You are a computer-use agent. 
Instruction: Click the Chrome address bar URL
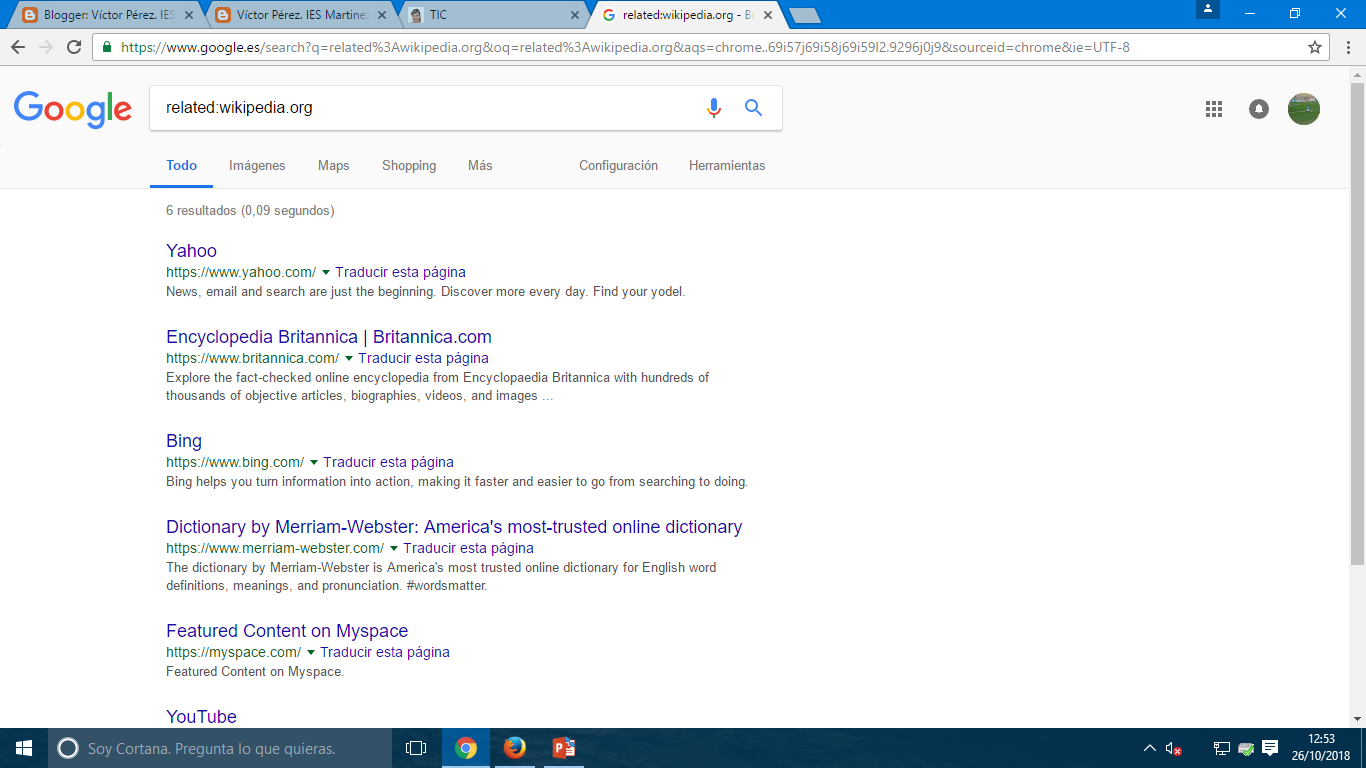click(x=625, y=47)
